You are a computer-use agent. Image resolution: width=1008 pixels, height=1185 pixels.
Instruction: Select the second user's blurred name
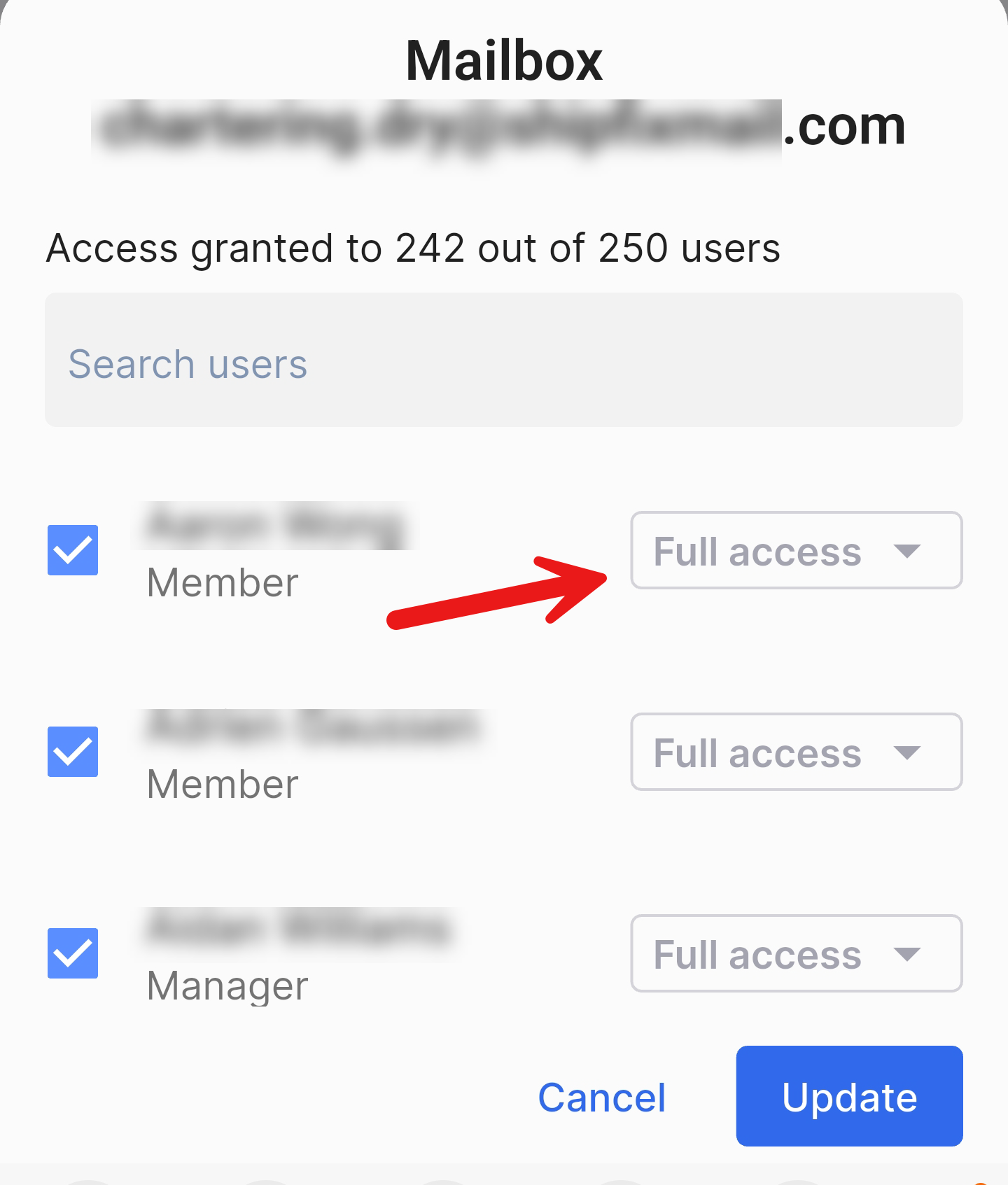(x=314, y=728)
